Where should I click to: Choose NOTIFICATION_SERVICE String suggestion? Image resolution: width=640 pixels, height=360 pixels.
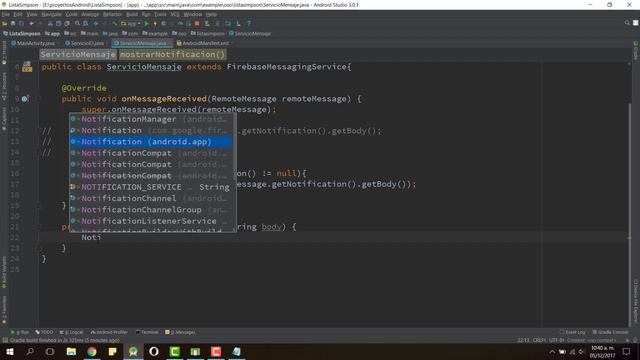[x=151, y=187]
